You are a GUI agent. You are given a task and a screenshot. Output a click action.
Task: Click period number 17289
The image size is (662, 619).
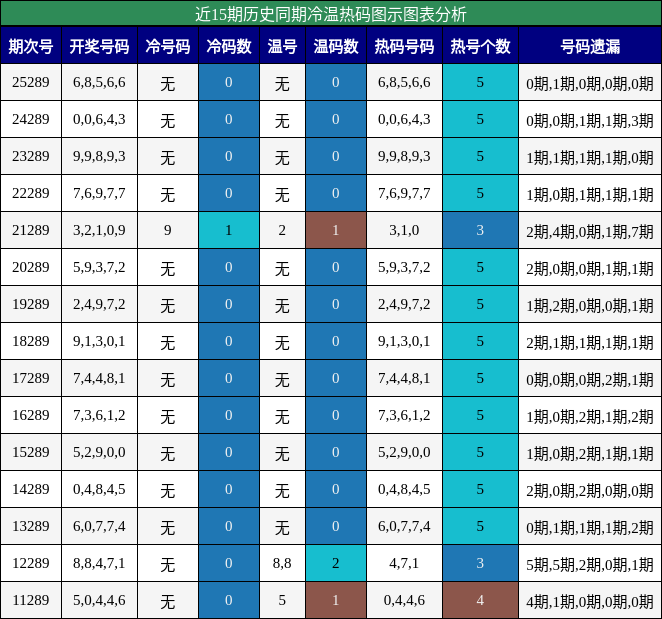31,378
